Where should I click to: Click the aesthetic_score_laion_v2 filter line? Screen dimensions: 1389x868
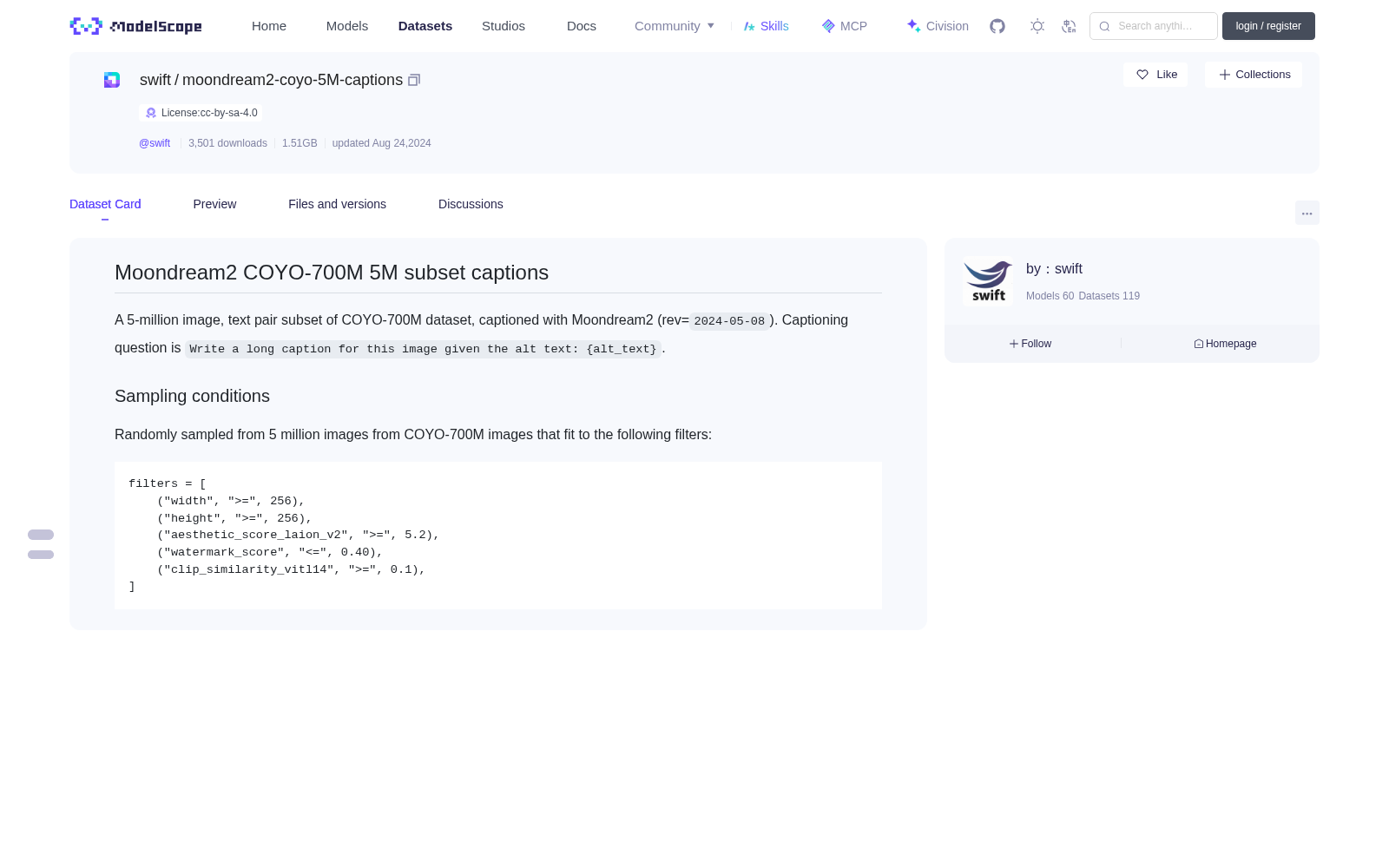pos(299,535)
